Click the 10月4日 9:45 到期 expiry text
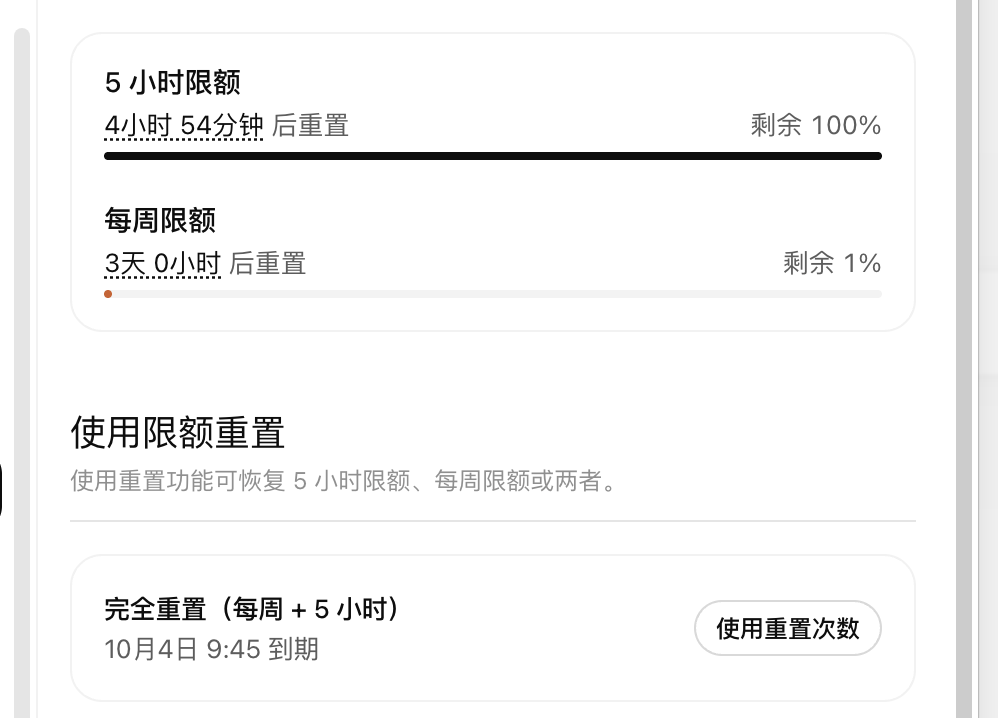The width and height of the screenshot is (998, 718). (x=211, y=649)
